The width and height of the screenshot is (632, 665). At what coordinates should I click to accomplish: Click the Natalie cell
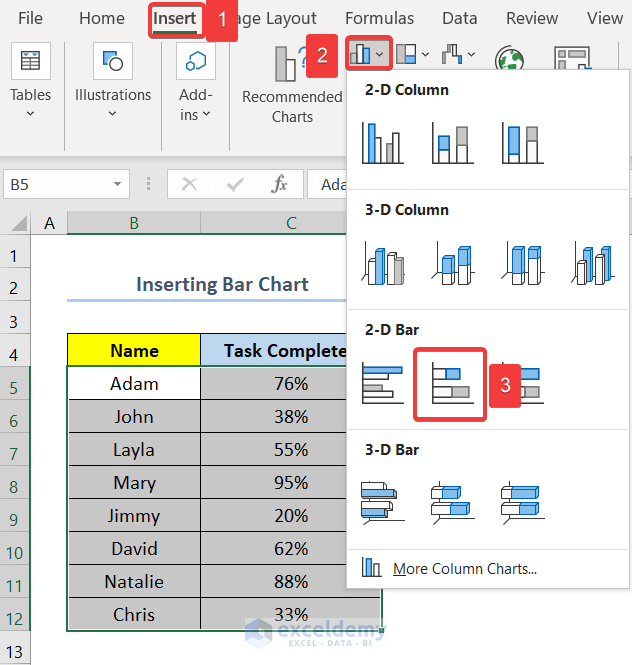134,581
